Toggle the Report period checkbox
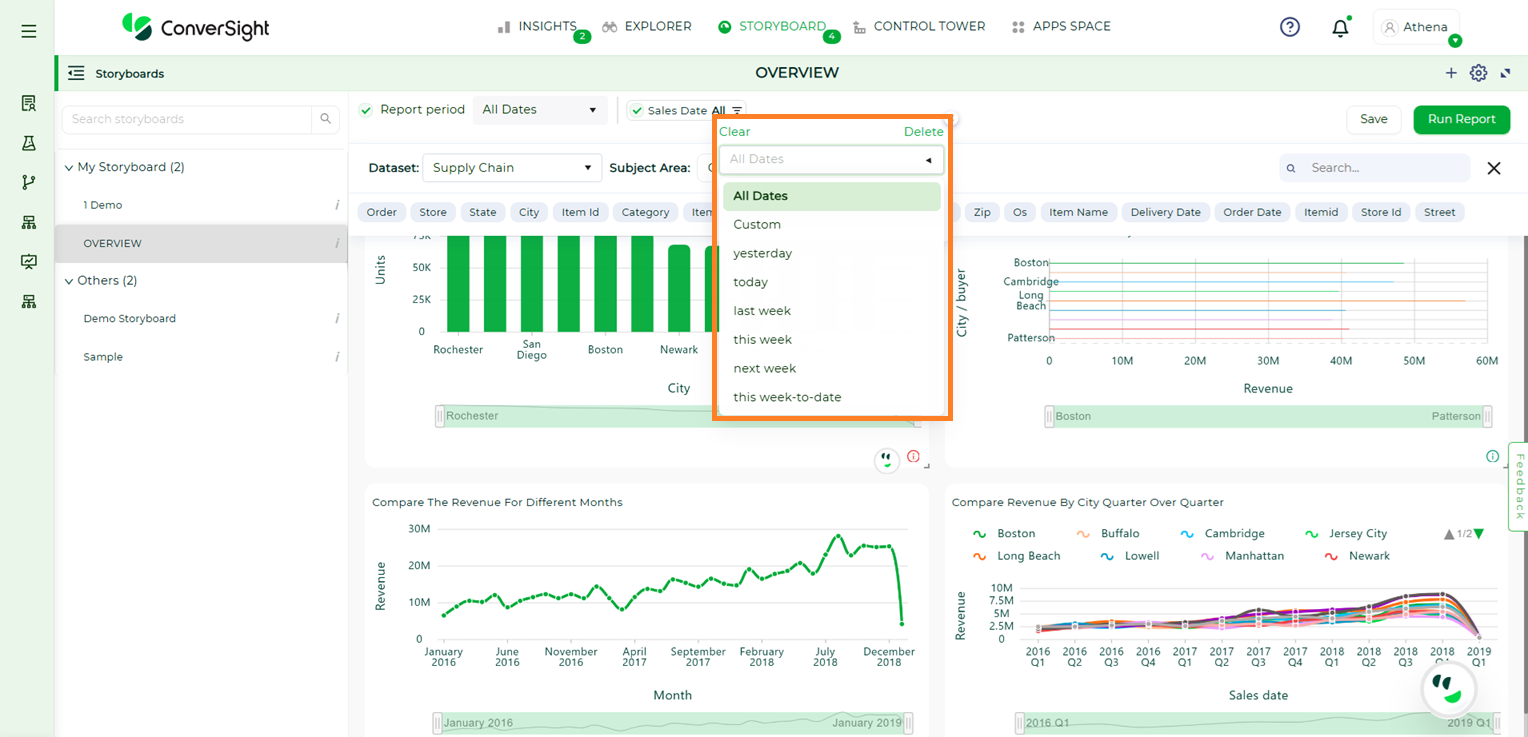This screenshot has width=1528, height=737. (x=366, y=110)
